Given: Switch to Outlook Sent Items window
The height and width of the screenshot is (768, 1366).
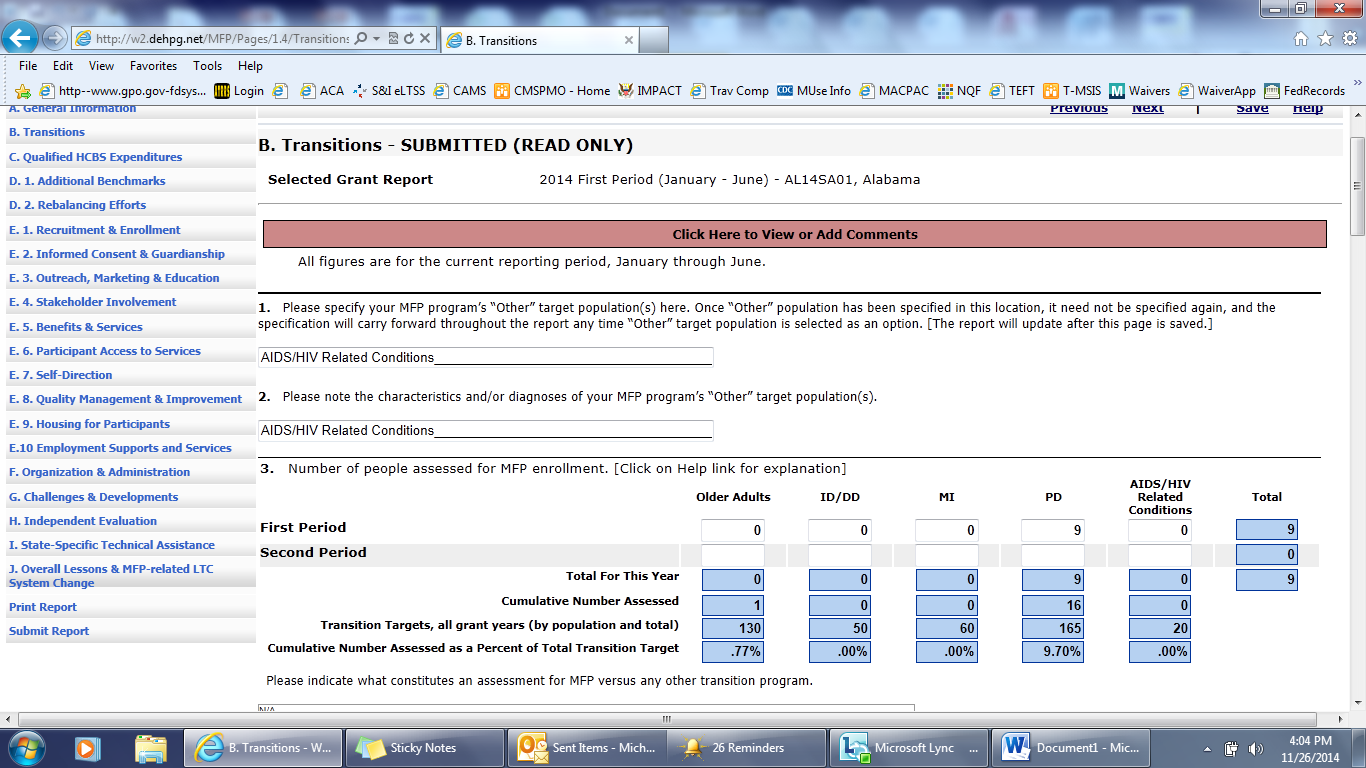Looking at the screenshot, I should [x=586, y=748].
